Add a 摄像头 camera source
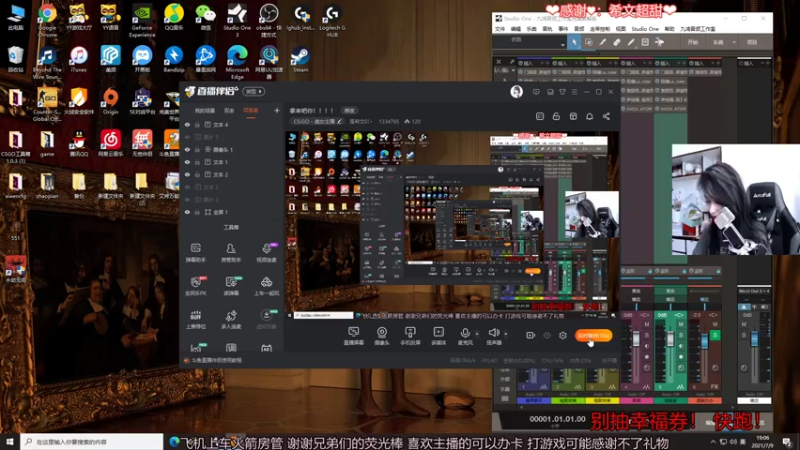 click(x=382, y=336)
